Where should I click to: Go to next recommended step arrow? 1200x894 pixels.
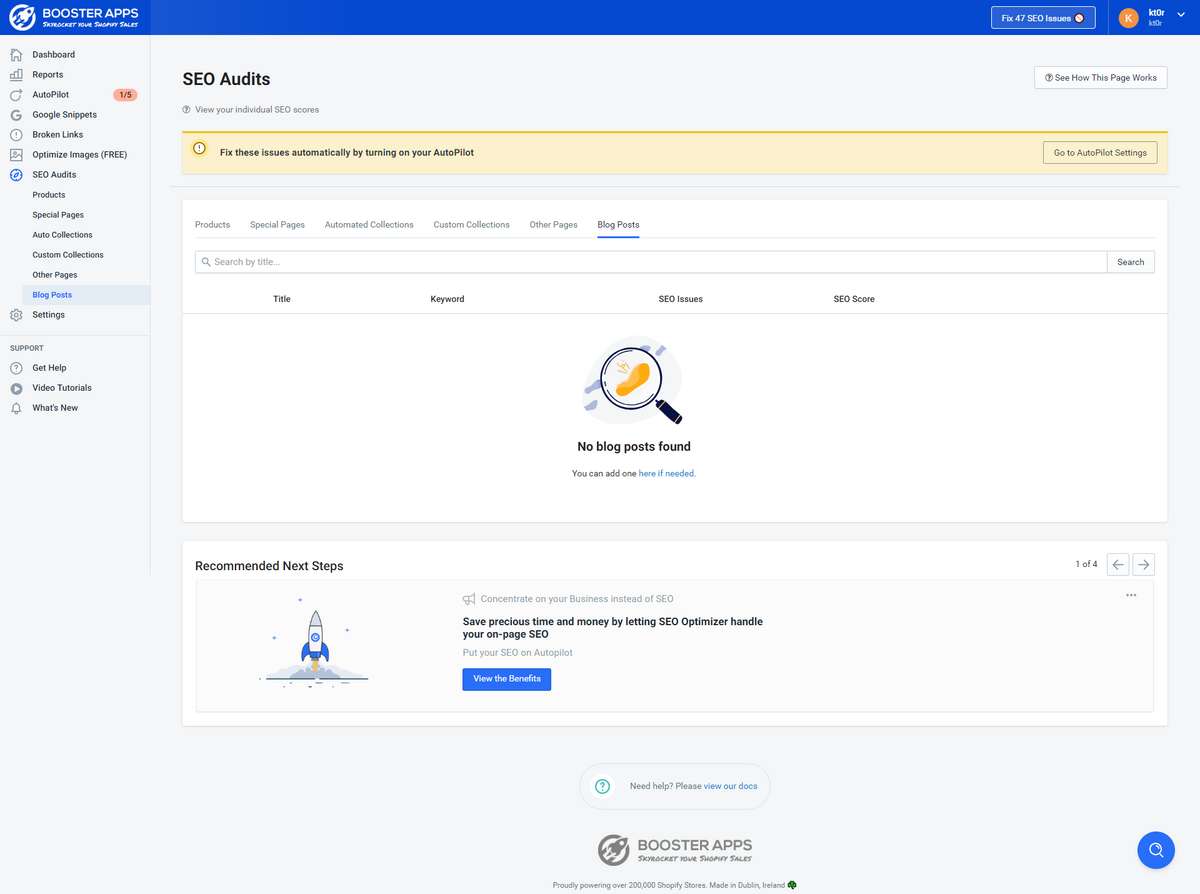pyautogui.click(x=1143, y=565)
